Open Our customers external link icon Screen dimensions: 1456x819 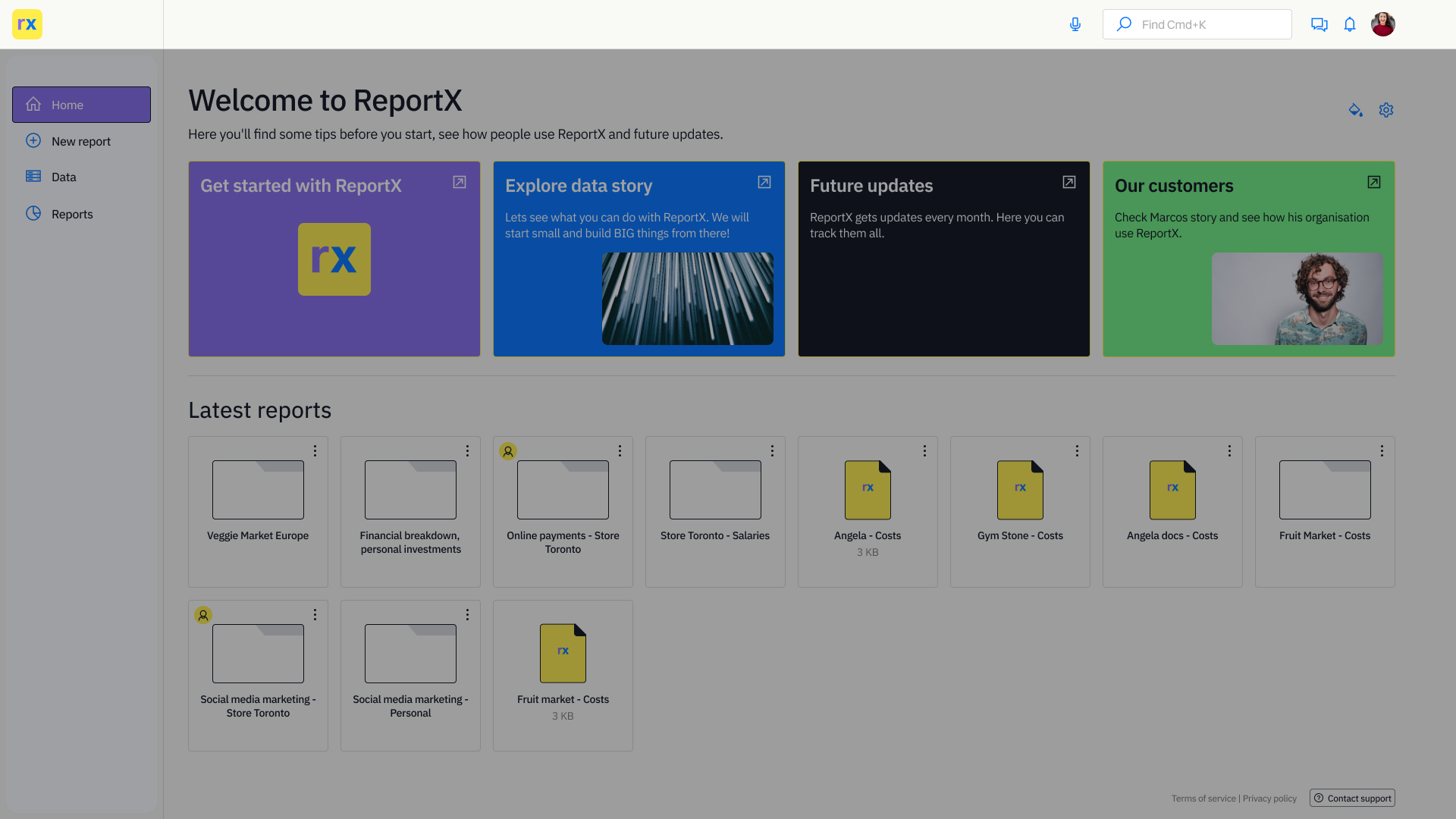[x=1374, y=182]
